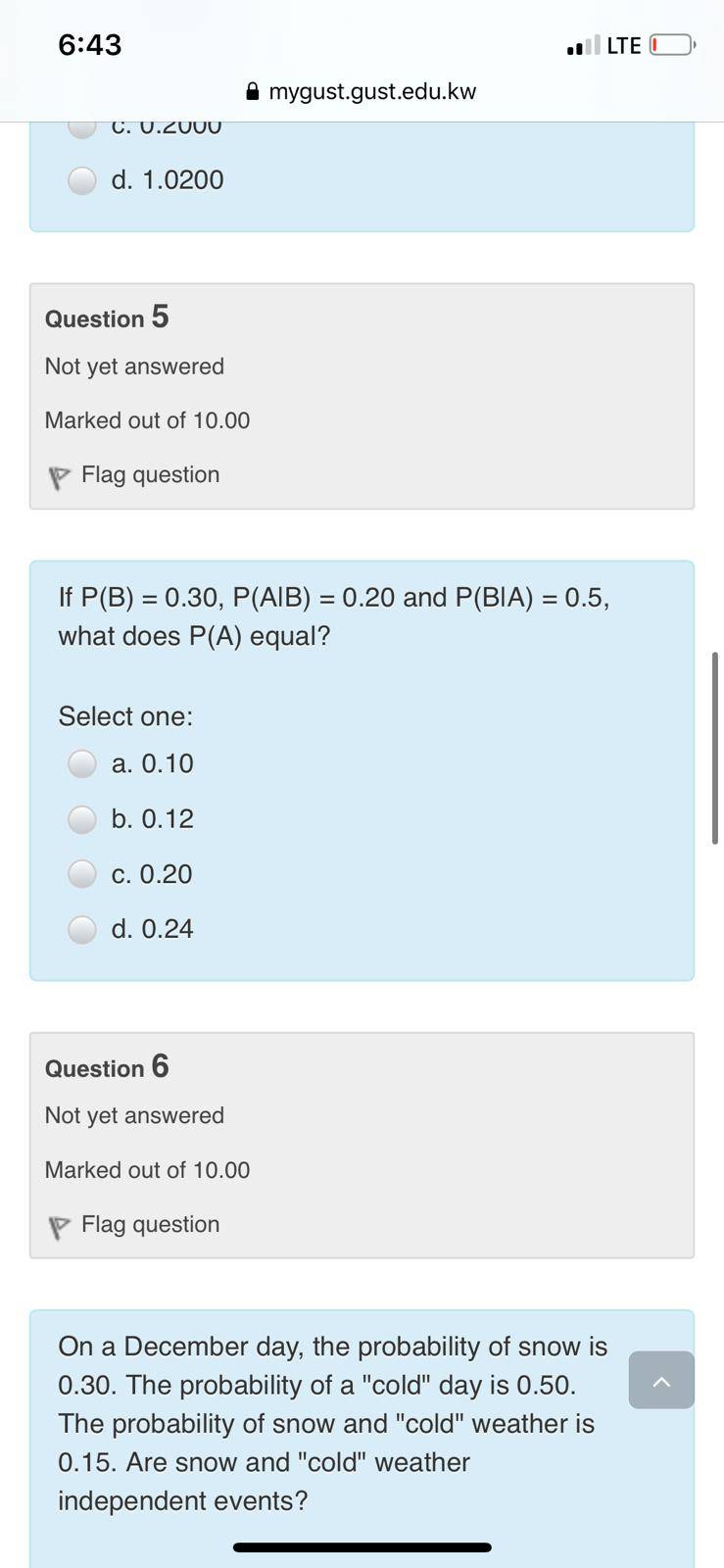Image resolution: width=724 pixels, height=1568 pixels.
Task: Tap the mygust.gust.edu.kw address bar
Action: coord(362,91)
